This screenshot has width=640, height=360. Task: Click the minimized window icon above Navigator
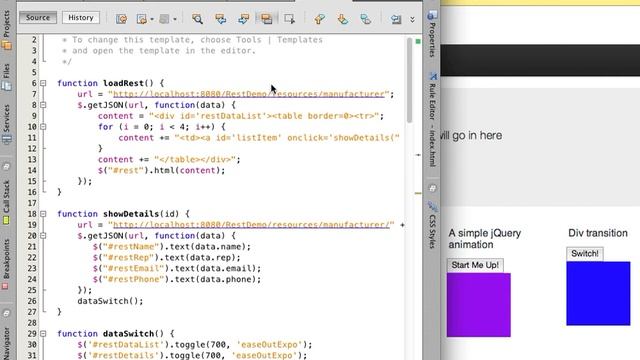coord(7,313)
